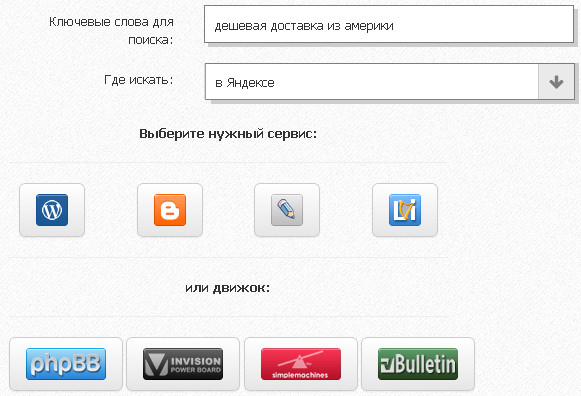Image resolution: width=581 pixels, height=396 pixels.
Task: Click the 'Ключевые слова для поиска' label
Action: coord(111,31)
